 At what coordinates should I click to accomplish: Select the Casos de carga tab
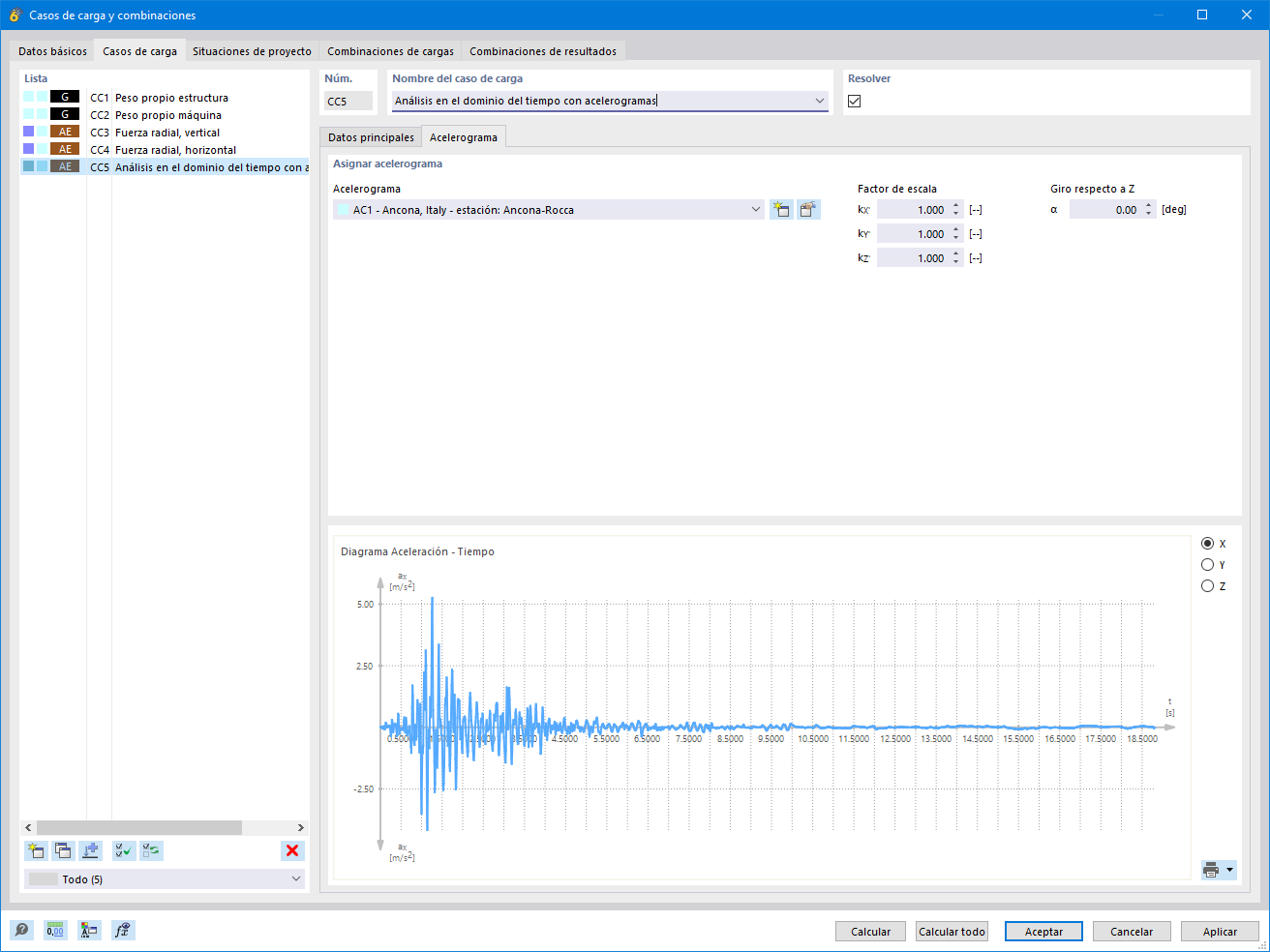tap(140, 51)
